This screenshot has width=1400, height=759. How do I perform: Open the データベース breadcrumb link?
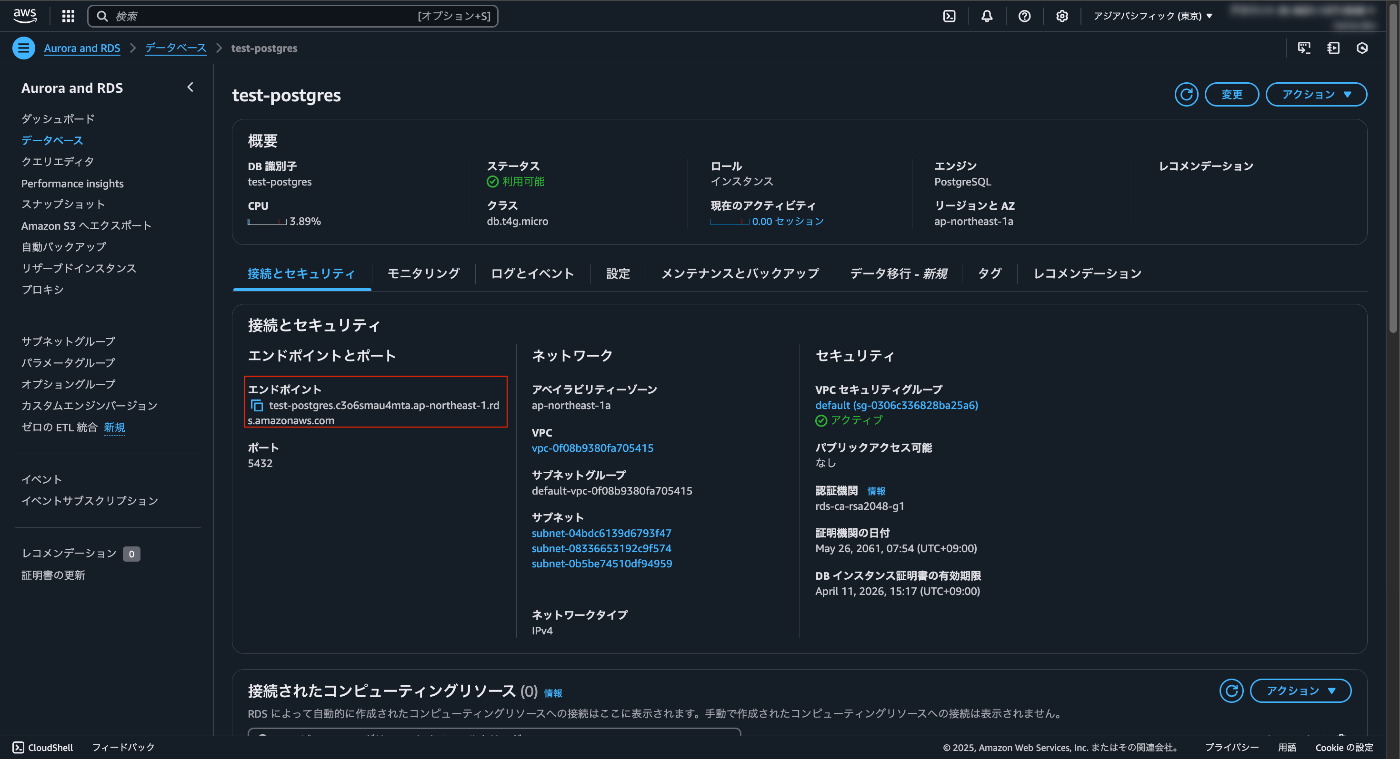coord(175,48)
